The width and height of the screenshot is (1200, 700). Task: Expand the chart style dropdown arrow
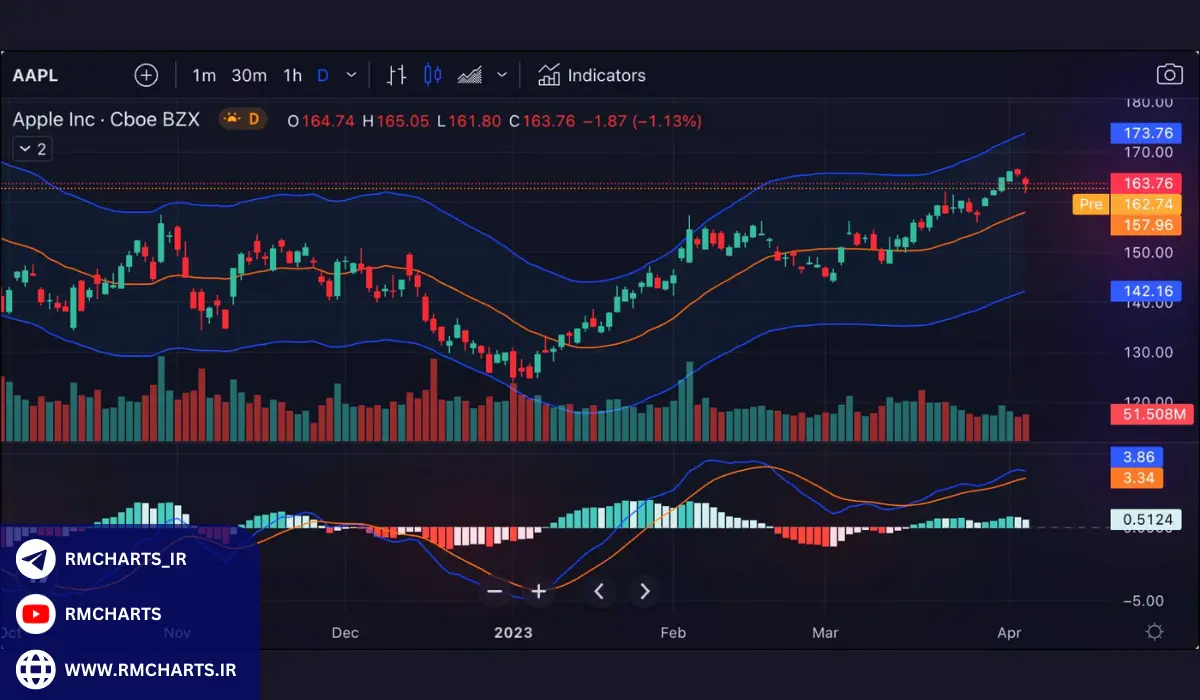(502, 75)
